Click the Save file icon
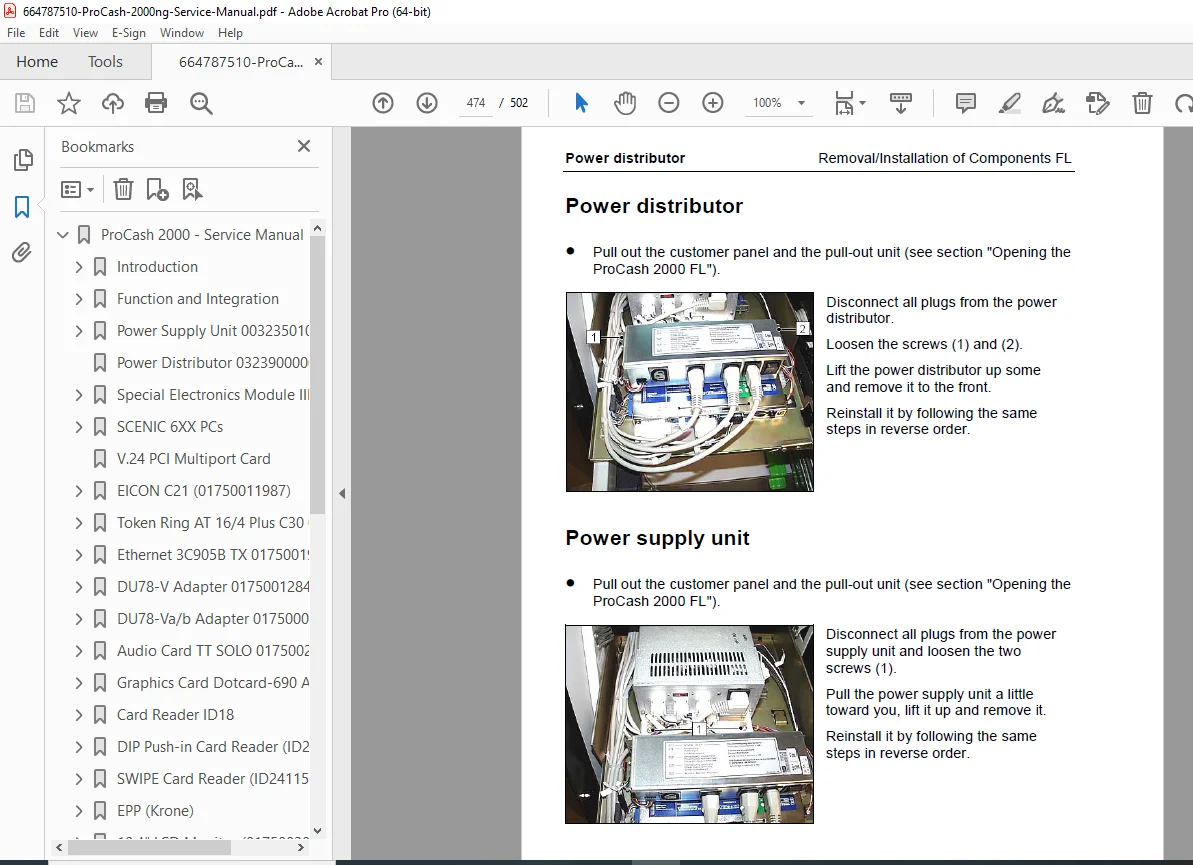This screenshot has height=865, width=1193. coord(25,103)
